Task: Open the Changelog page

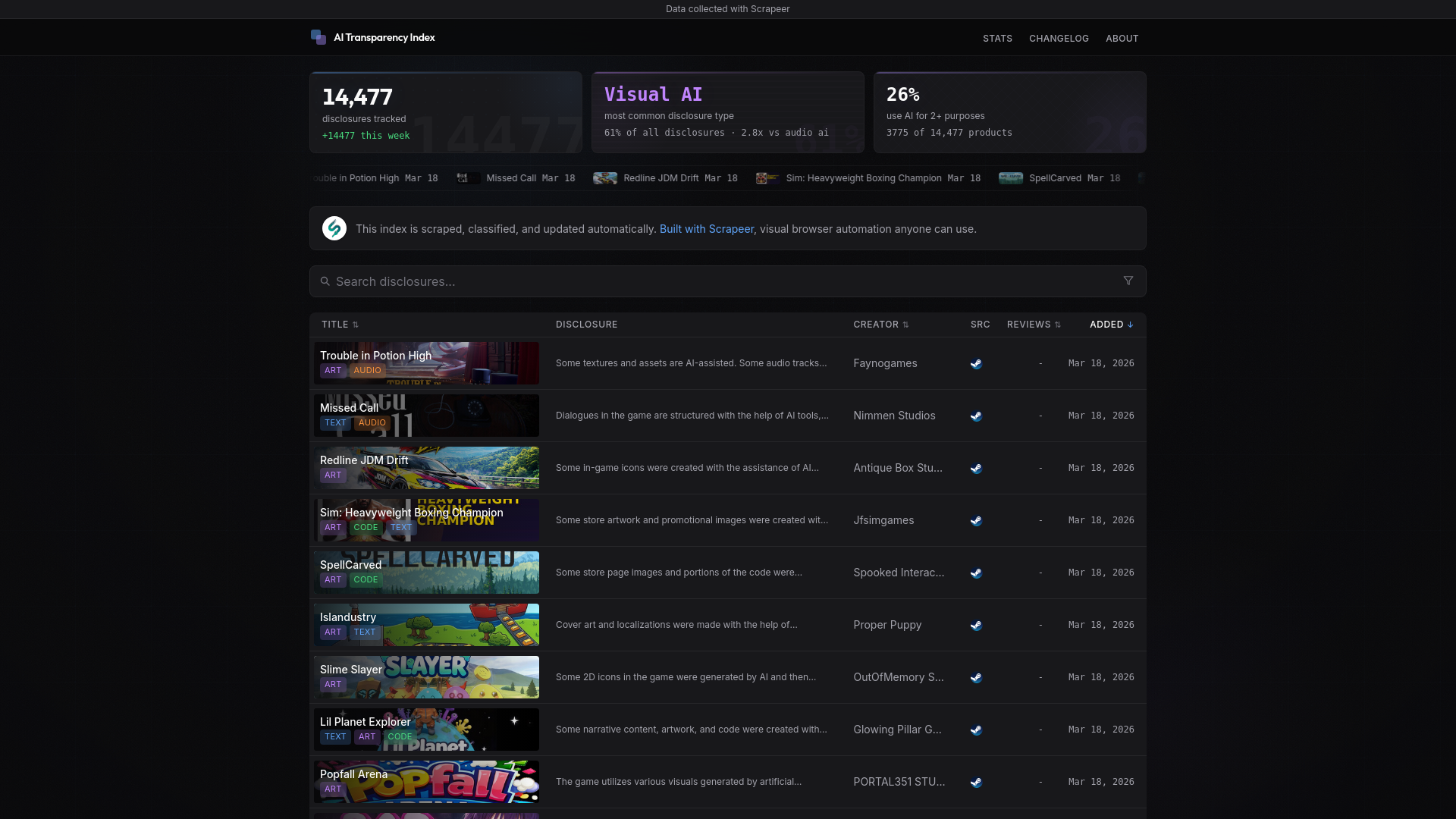Action: click(x=1059, y=39)
